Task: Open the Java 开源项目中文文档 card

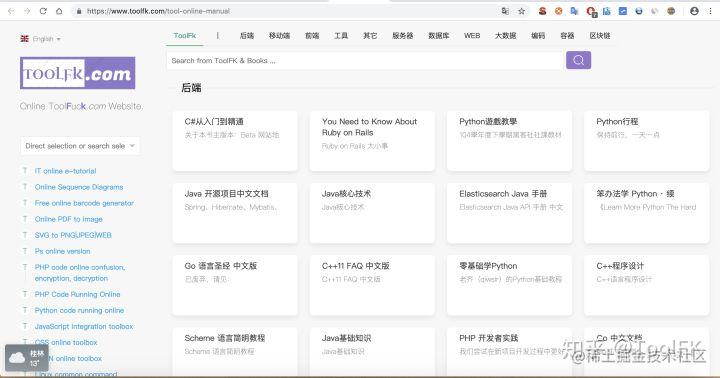Action: [235, 213]
